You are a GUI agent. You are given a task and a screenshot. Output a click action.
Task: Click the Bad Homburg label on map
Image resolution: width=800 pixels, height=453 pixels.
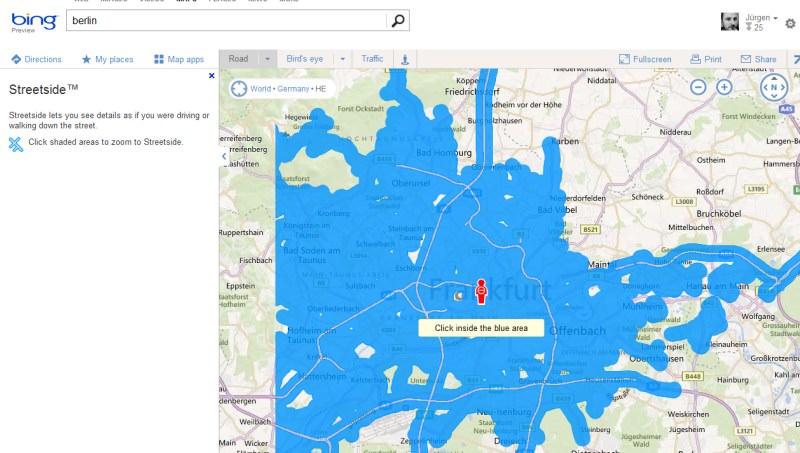(444, 153)
